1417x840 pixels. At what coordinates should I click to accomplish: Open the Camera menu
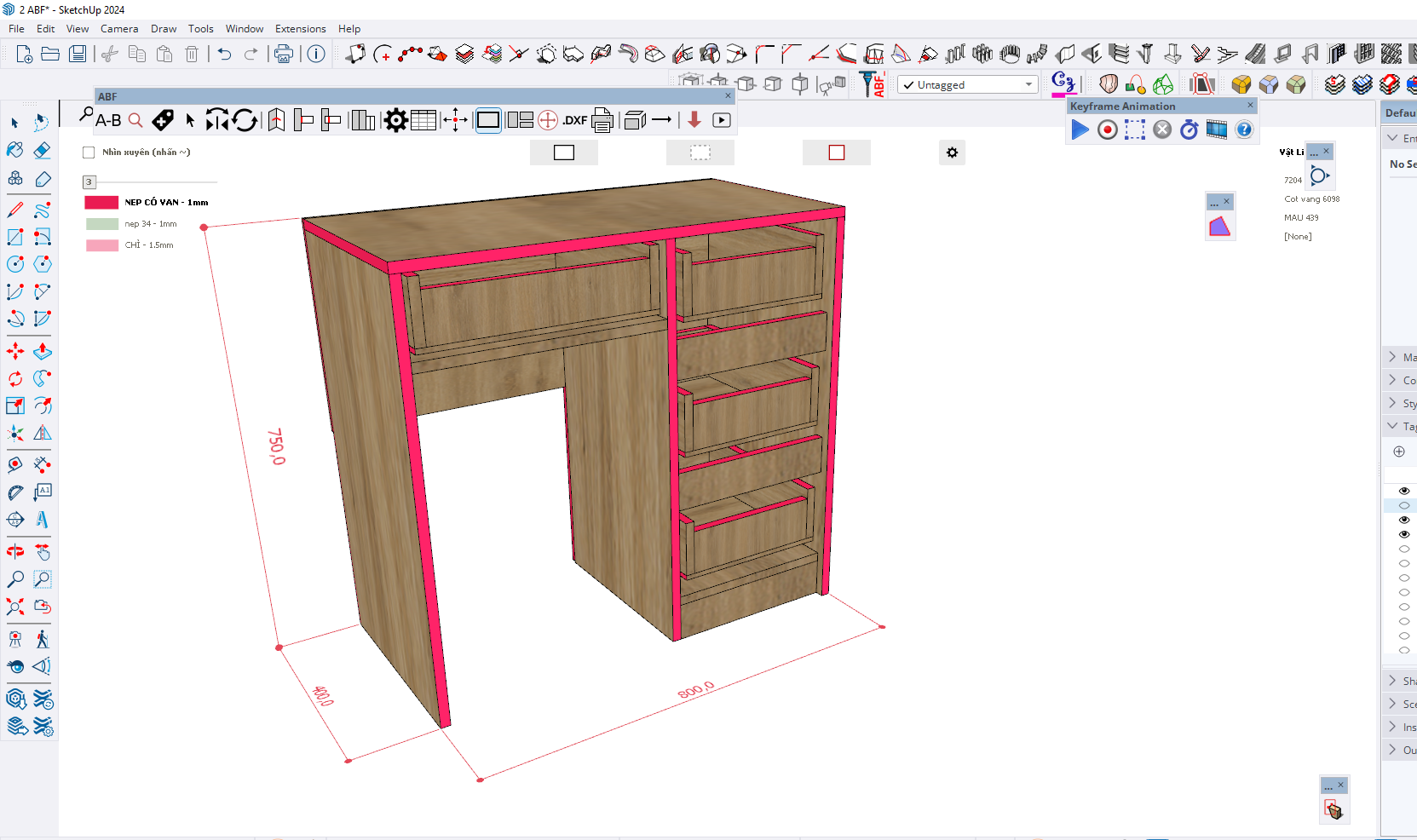tap(119, 29)
